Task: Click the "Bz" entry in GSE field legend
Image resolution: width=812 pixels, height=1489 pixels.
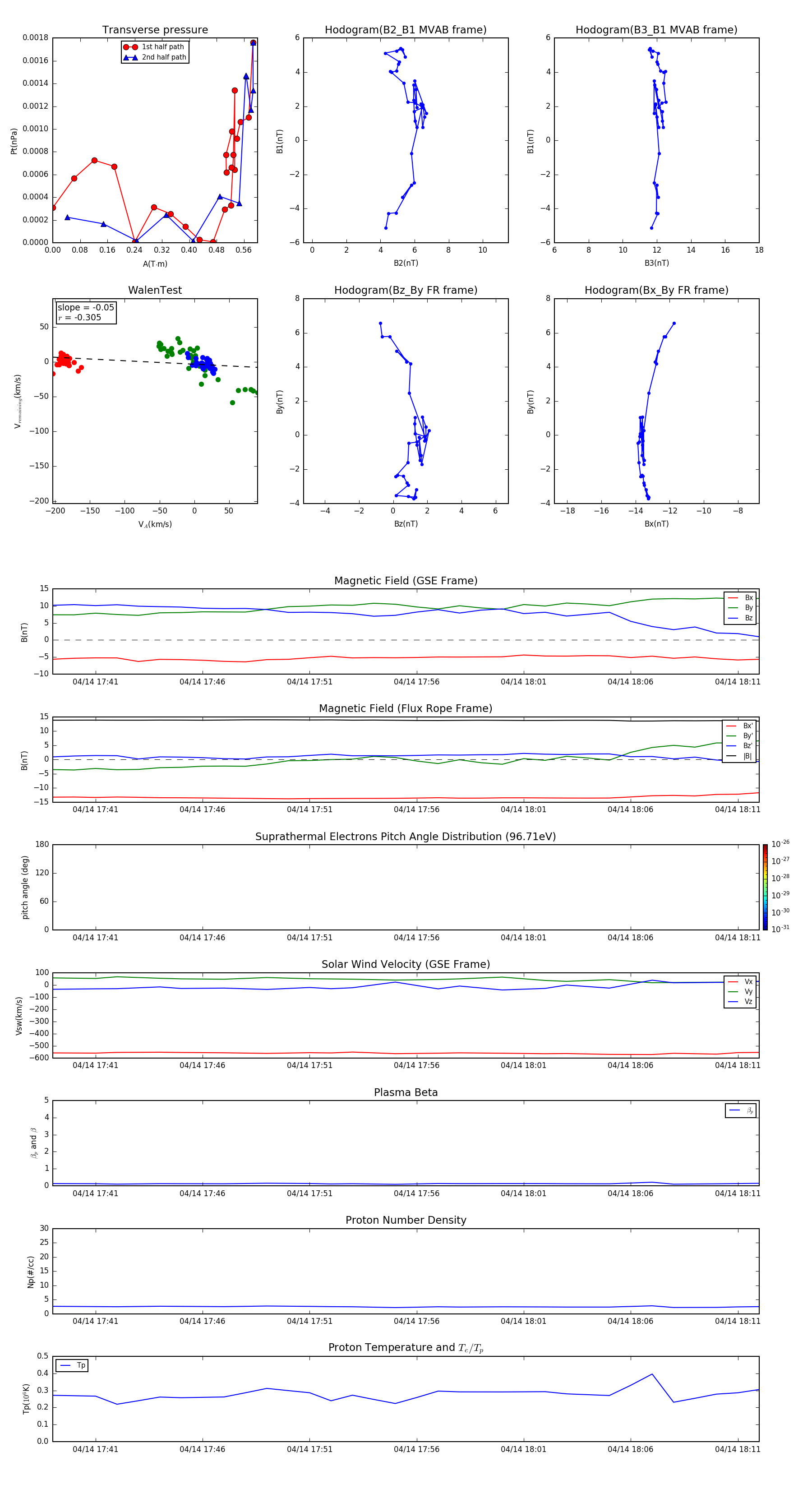Action: [x=740, y=618]
